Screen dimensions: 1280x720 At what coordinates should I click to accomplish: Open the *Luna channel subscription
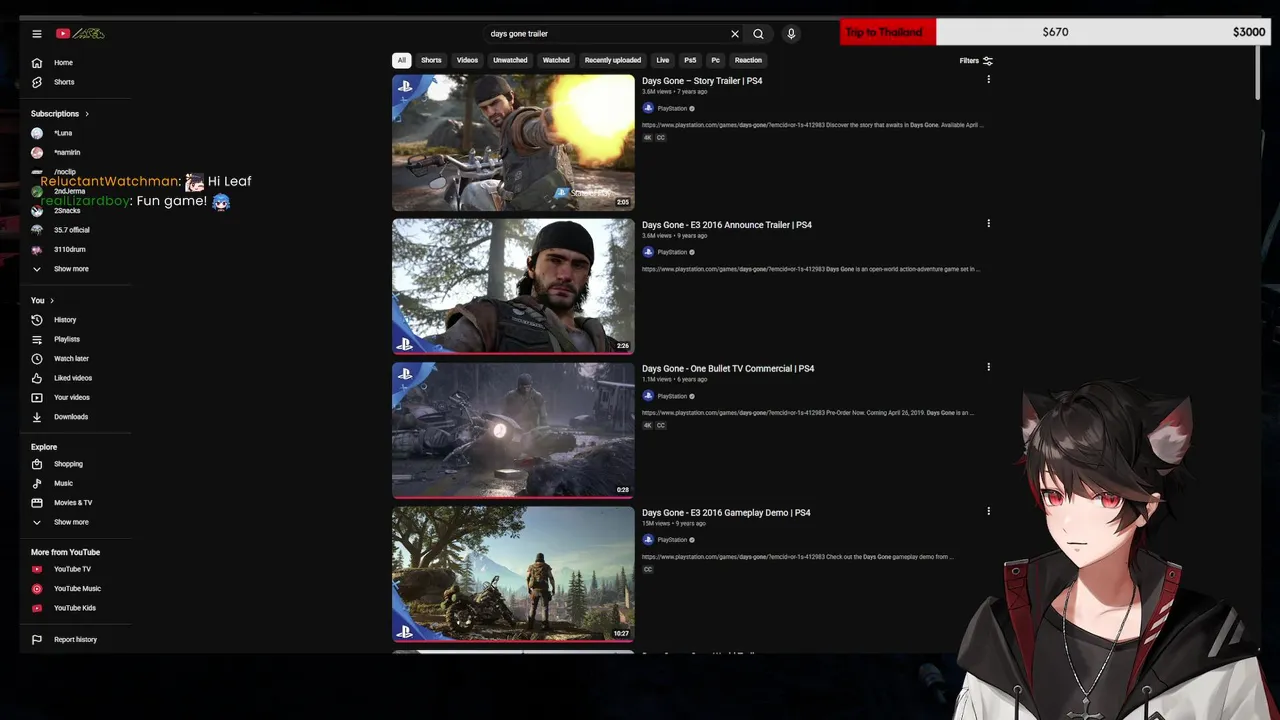63,133
